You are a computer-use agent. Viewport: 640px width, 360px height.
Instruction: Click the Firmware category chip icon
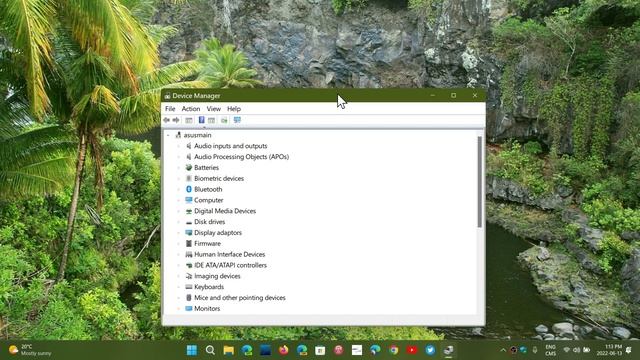(x=189, y=244)
